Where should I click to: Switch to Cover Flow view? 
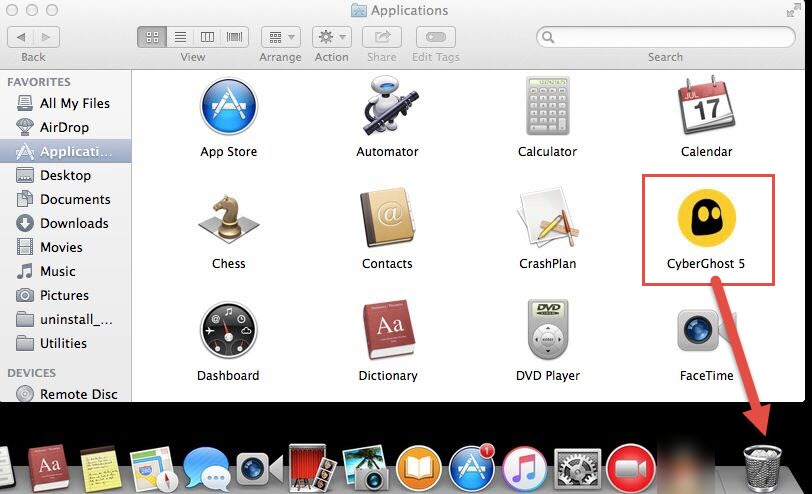pyautogui.click(x=235, y=37)
